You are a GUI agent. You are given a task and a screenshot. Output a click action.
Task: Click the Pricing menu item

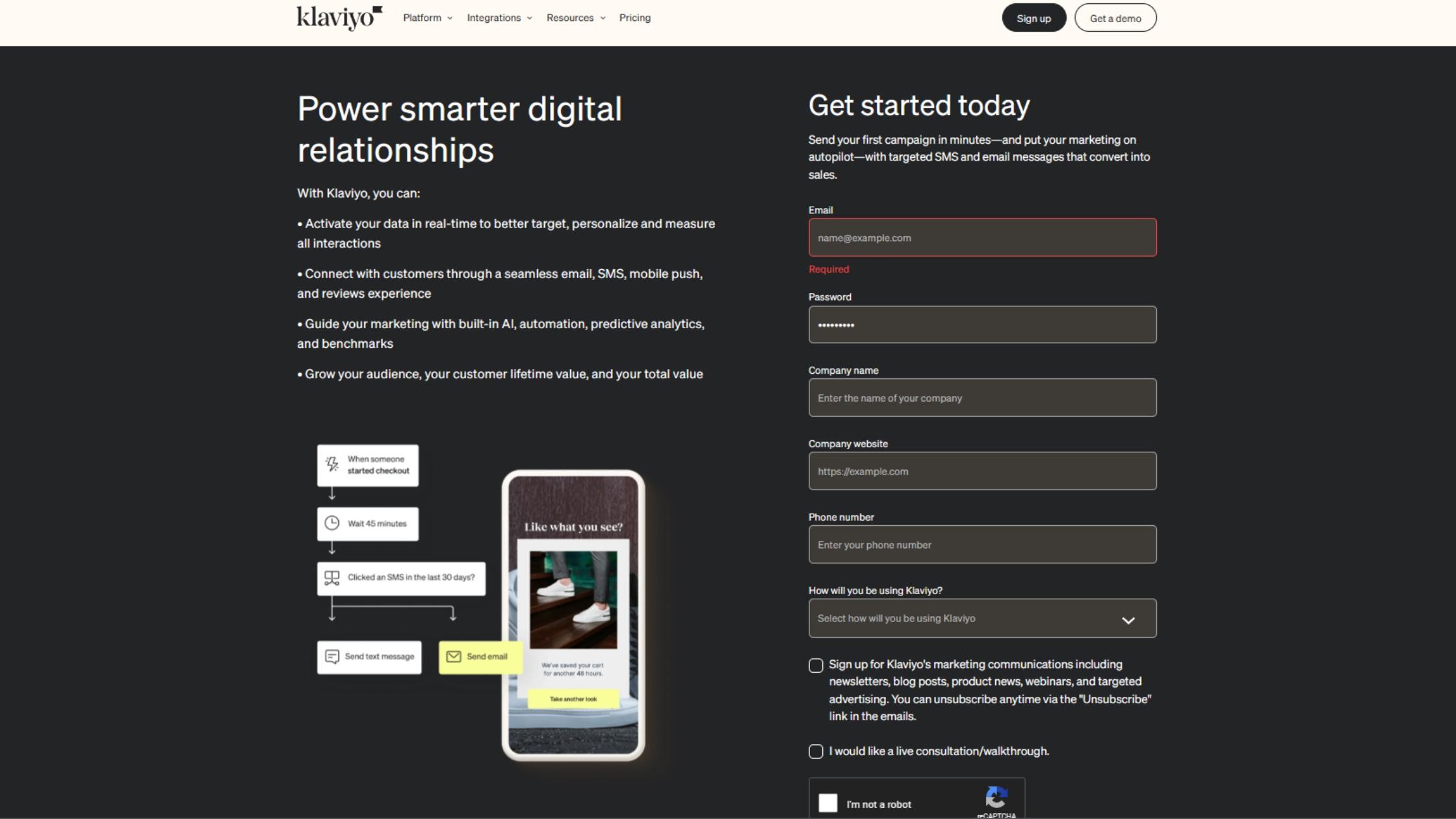634,17
